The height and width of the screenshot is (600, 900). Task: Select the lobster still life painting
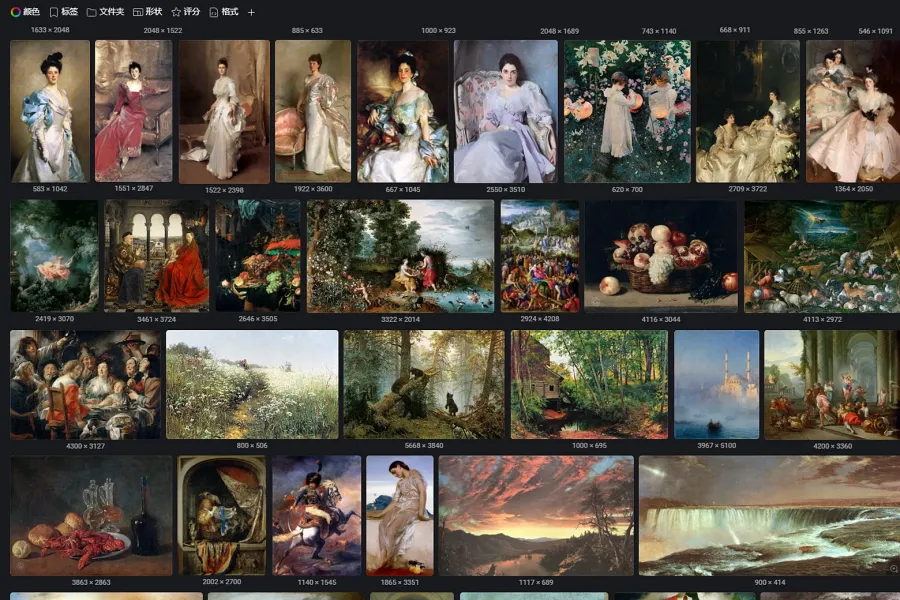(91, 516)
